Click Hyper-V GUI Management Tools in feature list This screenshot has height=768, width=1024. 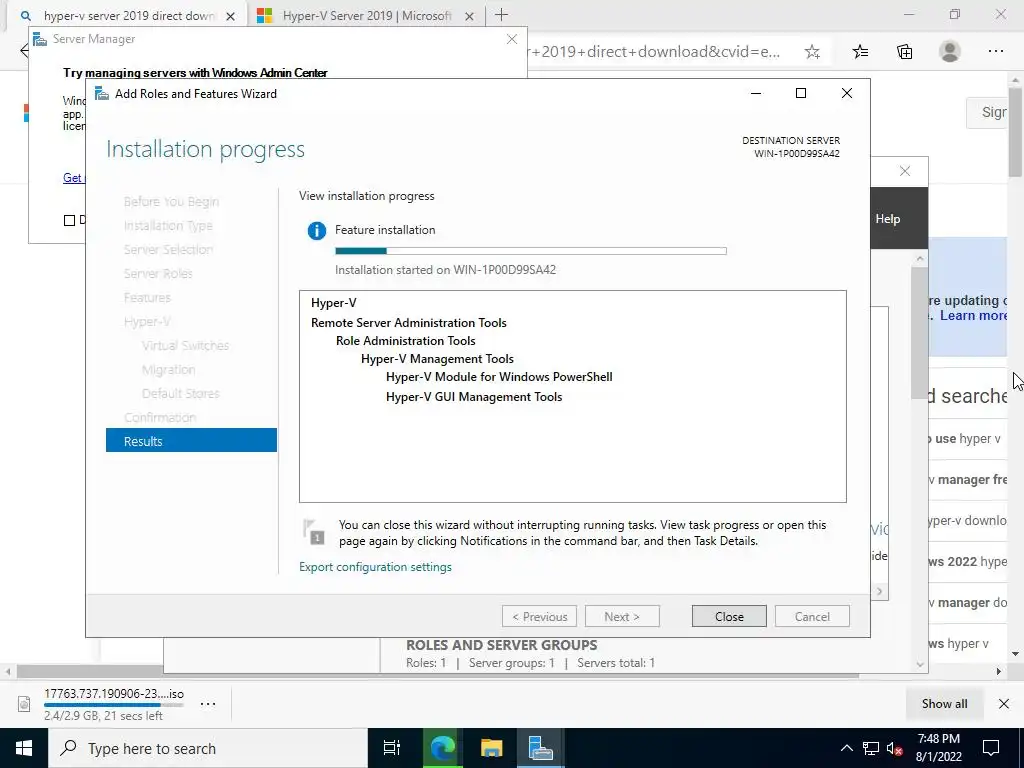[x=473, y=397]
